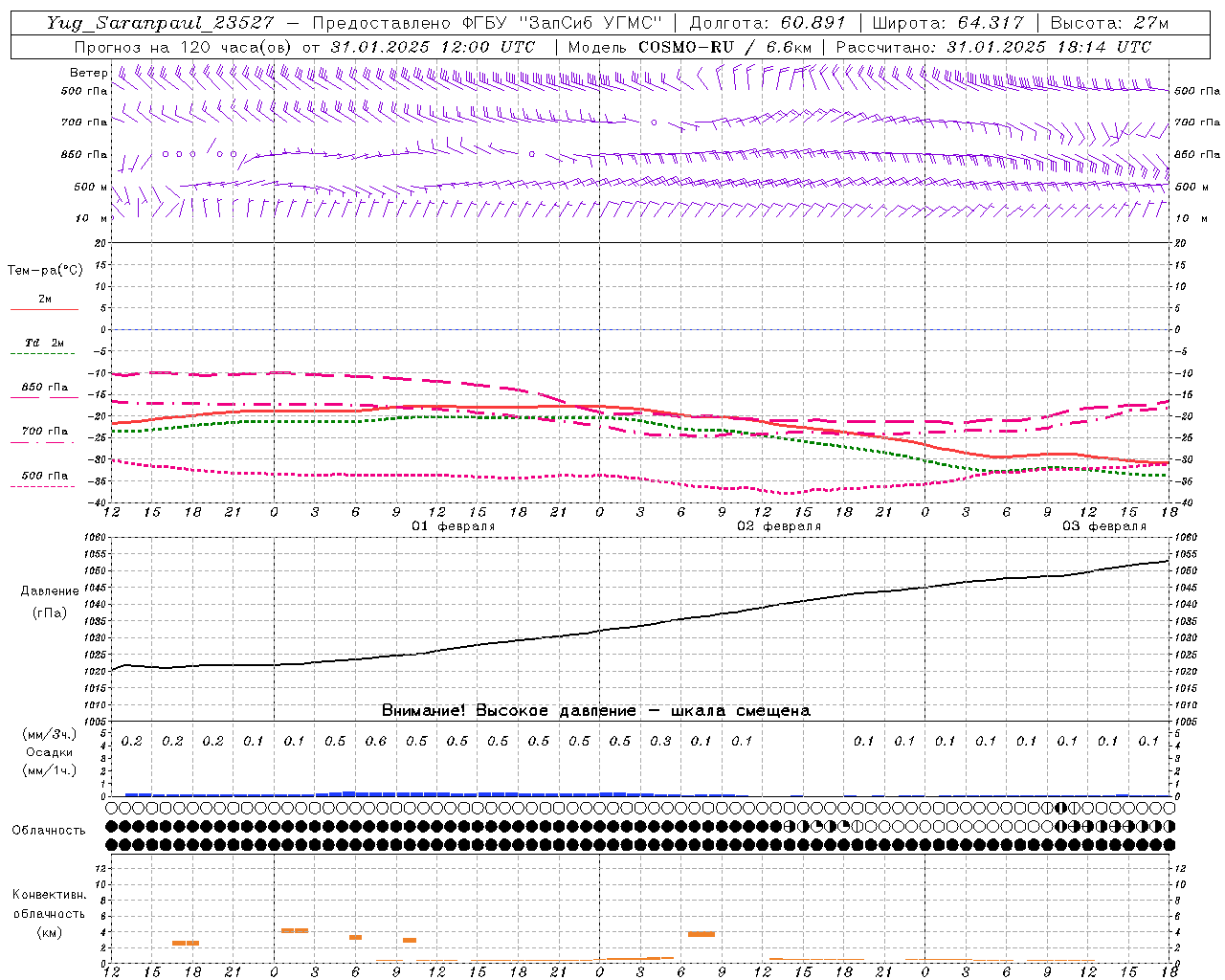Click the 10 м wind level label on left
Screen dimensions: 1225x980
pyautogui.click(x=92, y=218)
